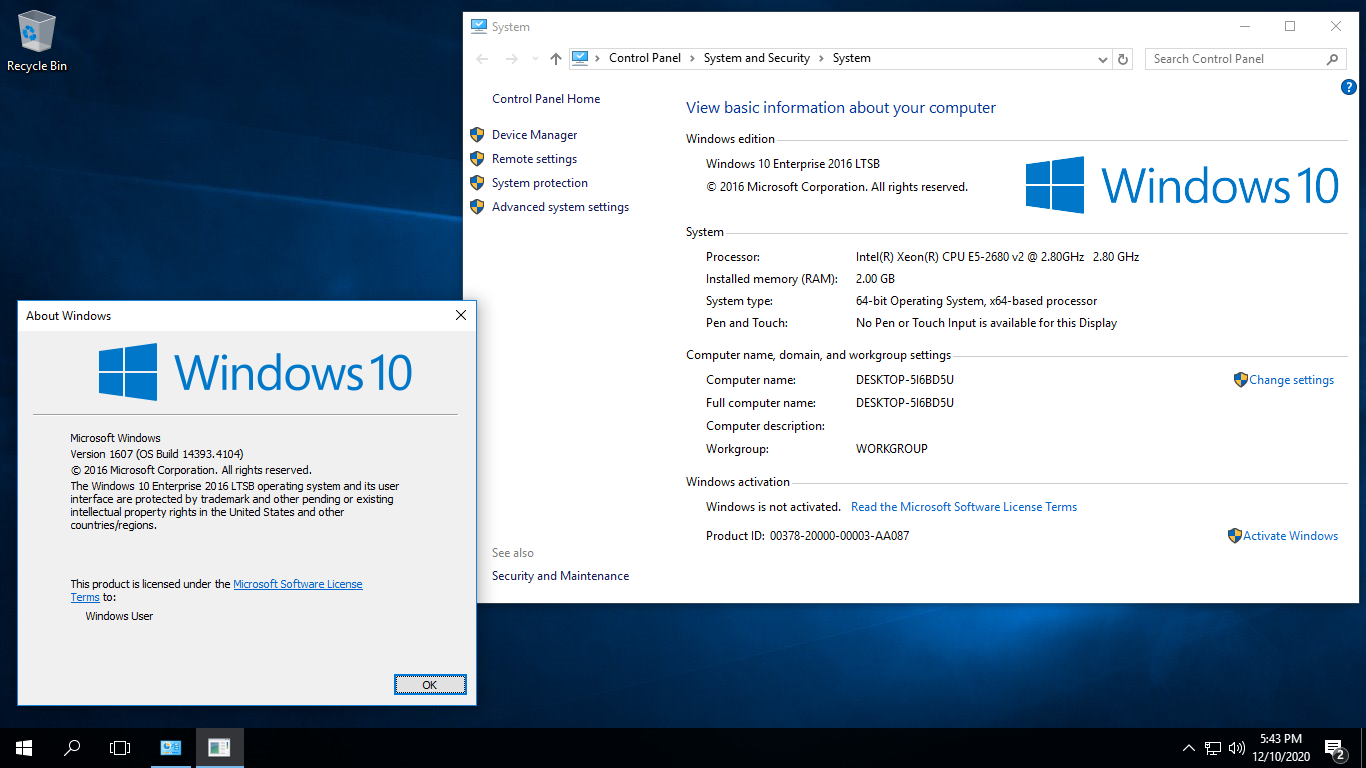Open taskbar Search magnifier
The height and width of the screenshot is (768, 1366).
(x=72, y=747)
